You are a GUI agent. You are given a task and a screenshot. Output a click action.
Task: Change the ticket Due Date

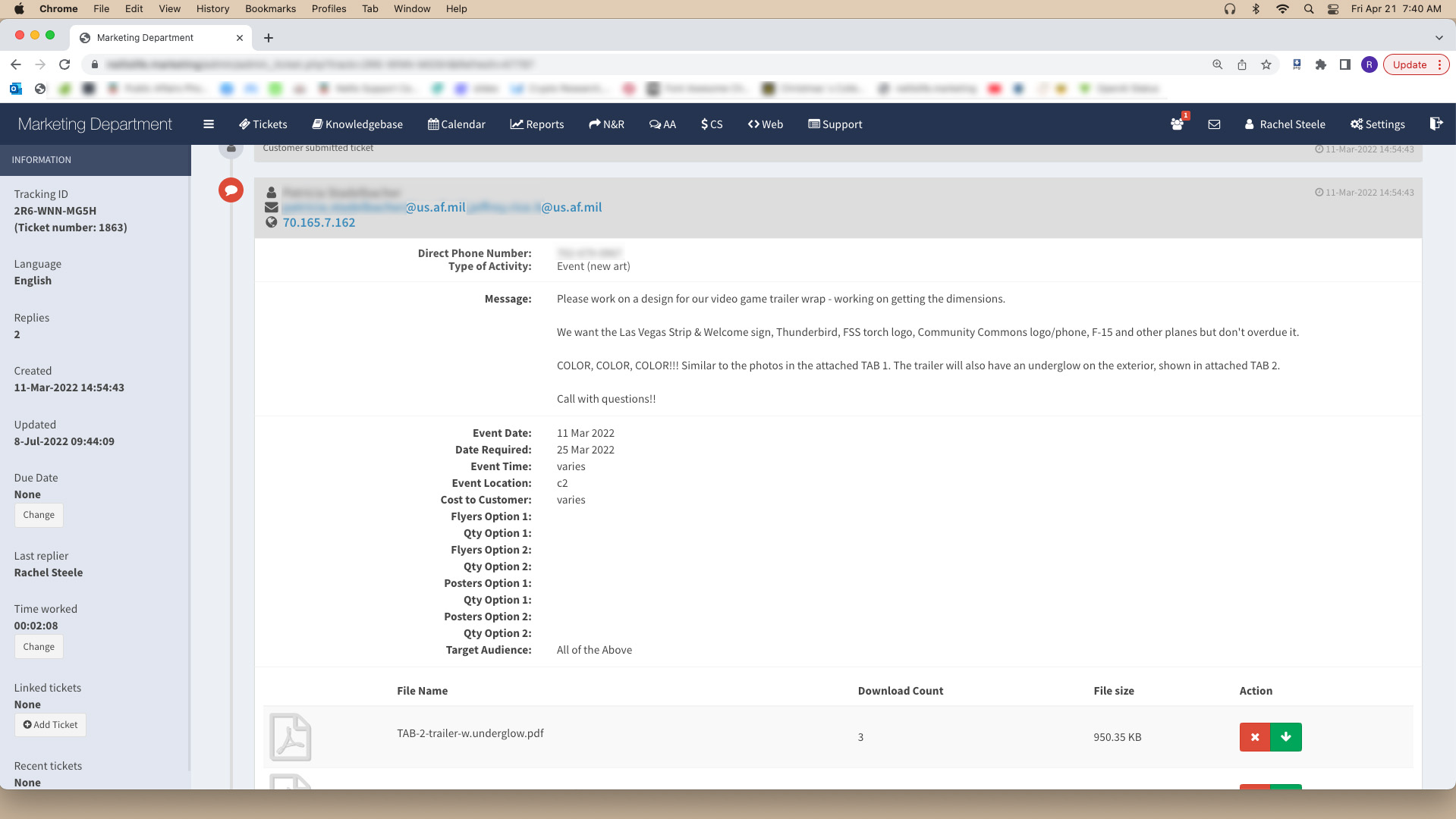(x=39, y=515)
